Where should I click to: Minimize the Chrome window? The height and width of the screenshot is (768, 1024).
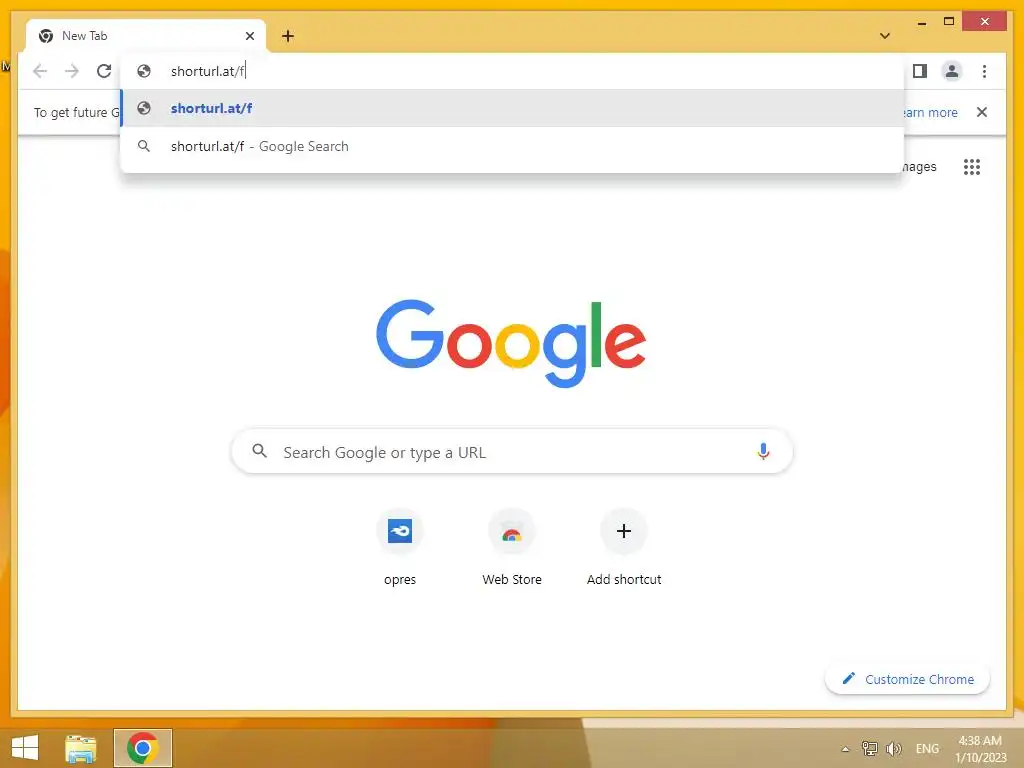pos(921,22)
